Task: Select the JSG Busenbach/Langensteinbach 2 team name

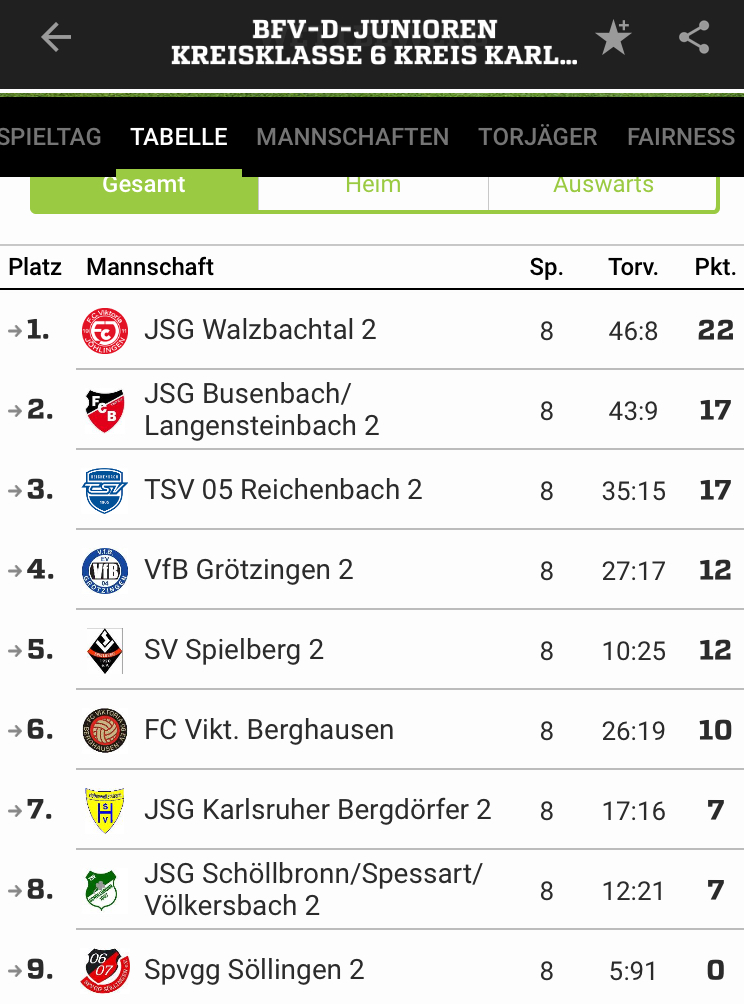Action: pos(261,410)
